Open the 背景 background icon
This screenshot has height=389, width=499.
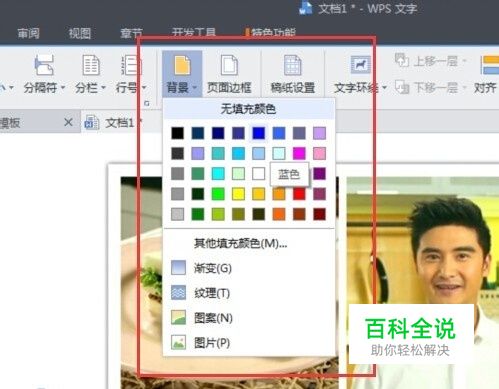tap(182, 66)
